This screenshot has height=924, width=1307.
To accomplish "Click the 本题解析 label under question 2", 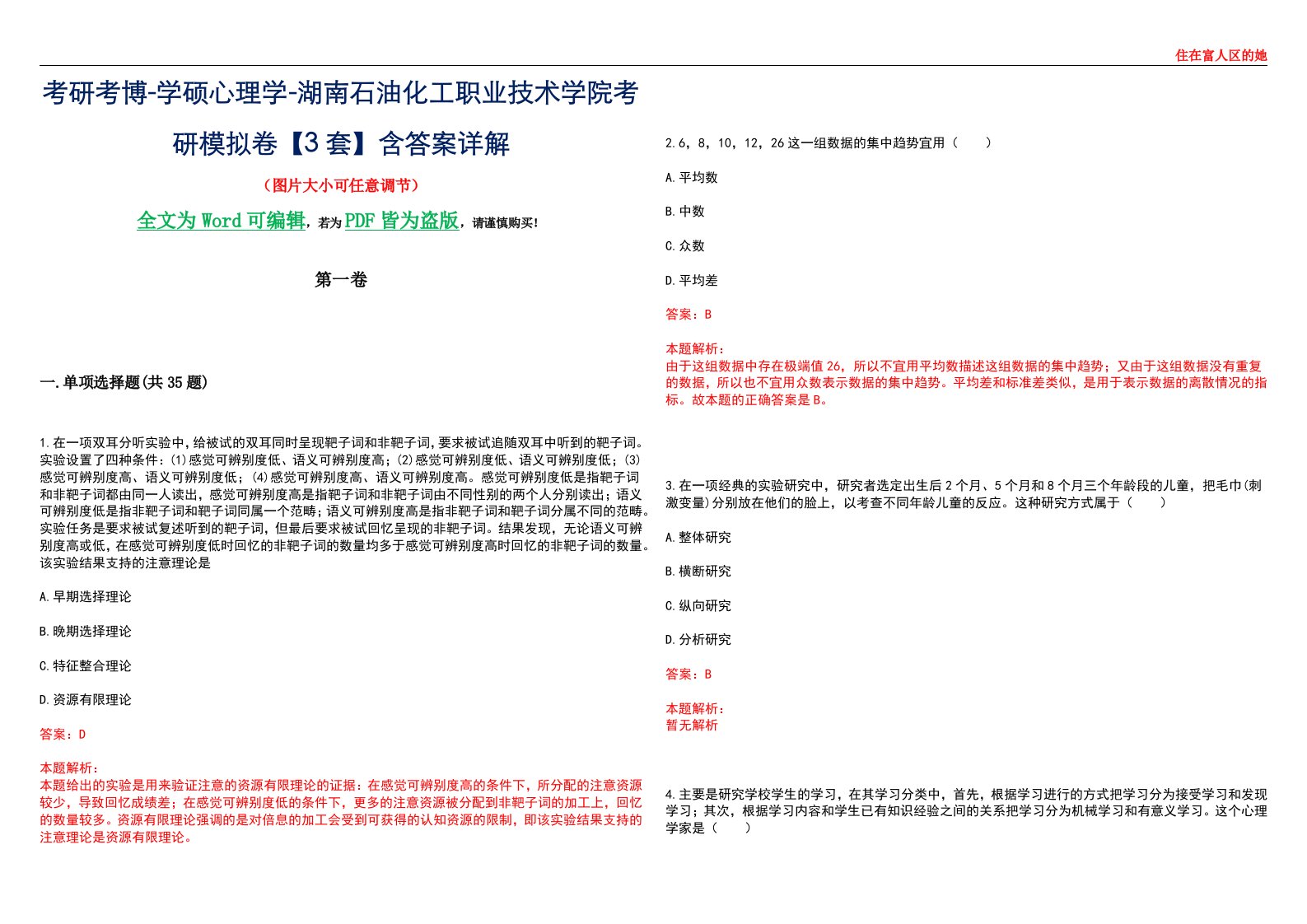I will (x=695, y=348).
